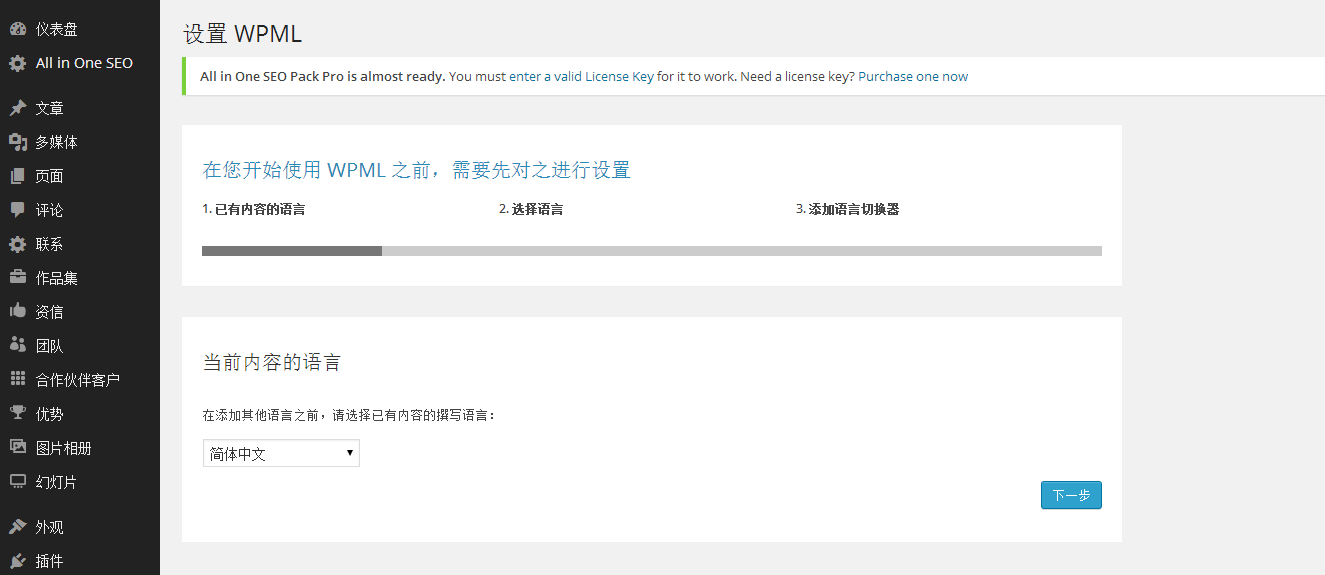Follow the 'enter a valid License Key' link
Screen dimensions: 1325x575
pos(581,76)
